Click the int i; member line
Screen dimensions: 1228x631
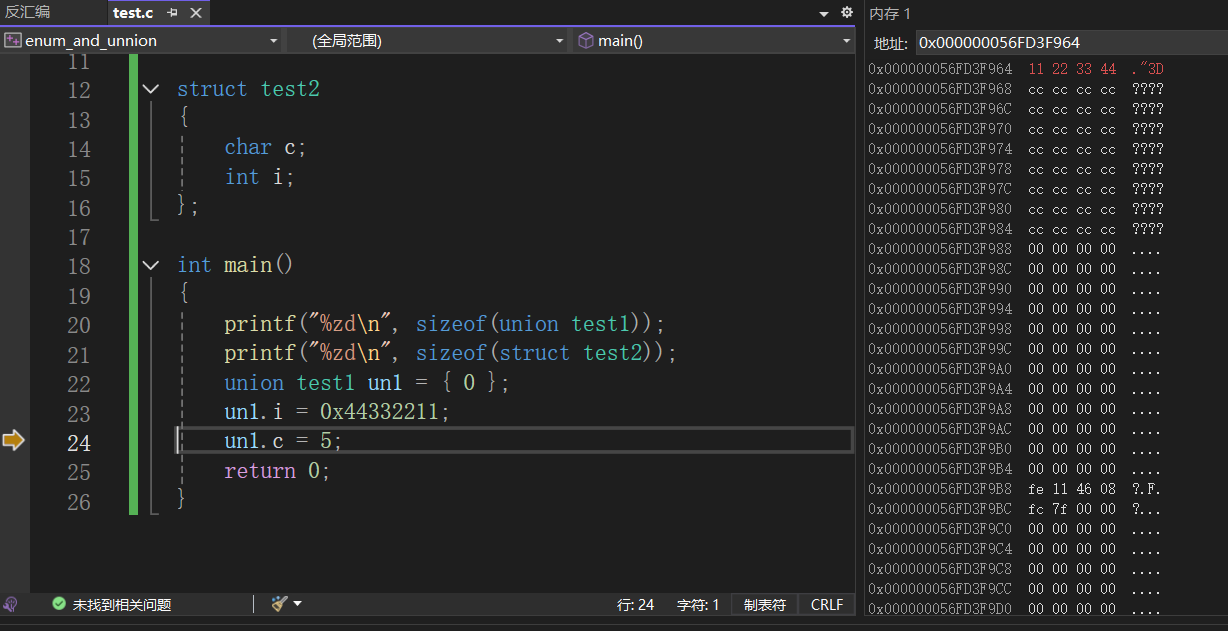pyautogui.click(x=259, y=177)
